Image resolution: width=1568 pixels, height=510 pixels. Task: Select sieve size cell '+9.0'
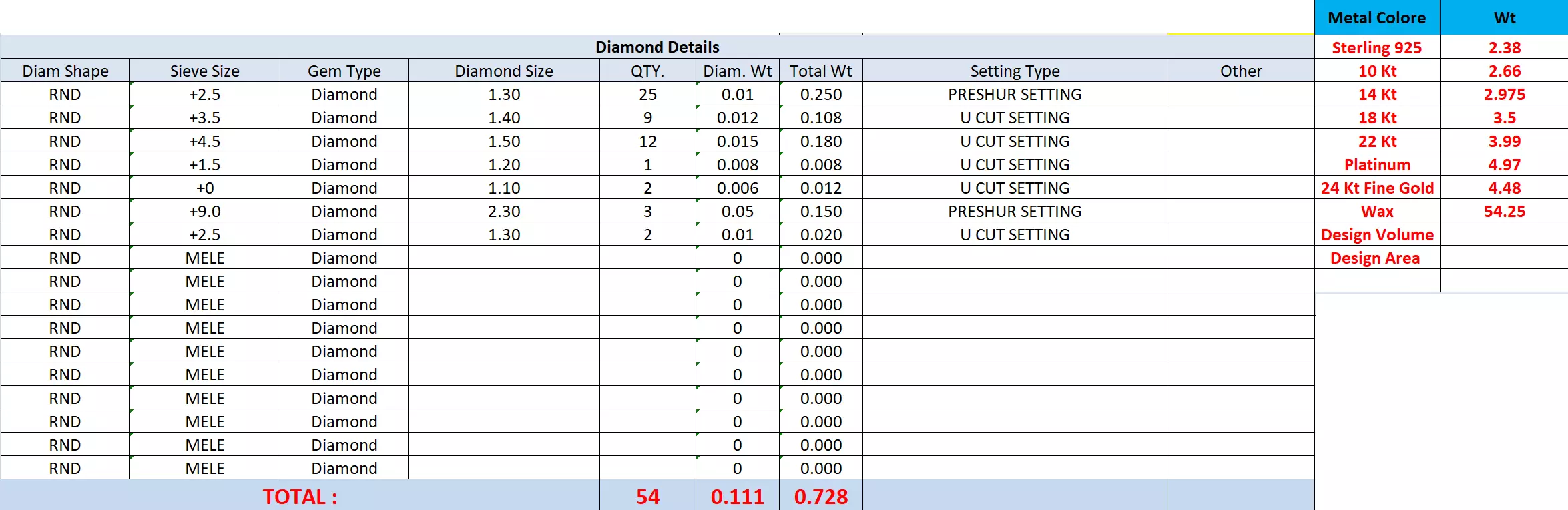point(205,211)
